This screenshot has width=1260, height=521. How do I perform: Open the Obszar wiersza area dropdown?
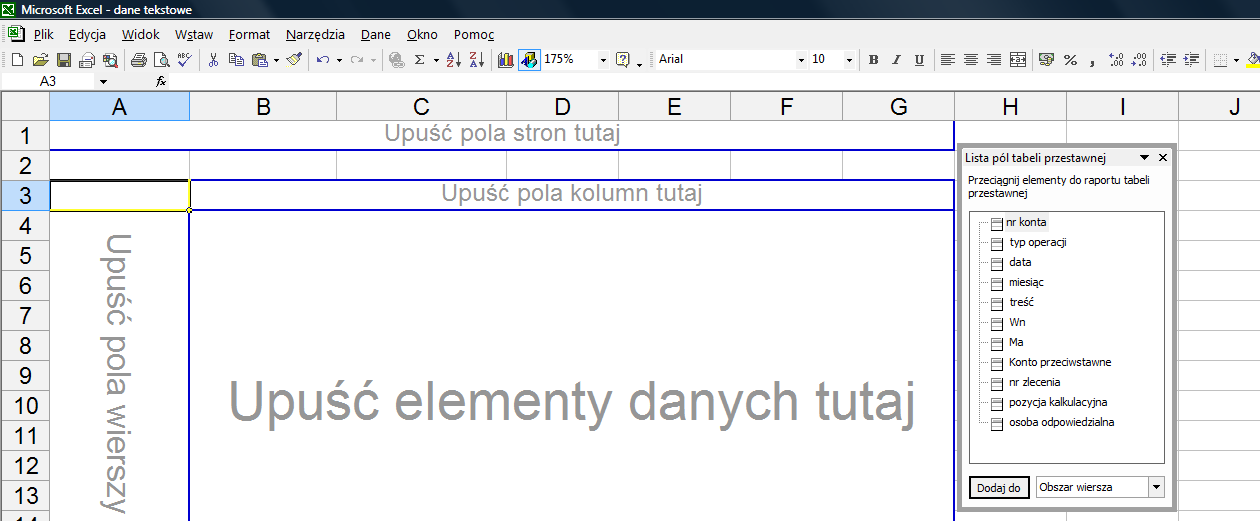tap(1157, 487)
